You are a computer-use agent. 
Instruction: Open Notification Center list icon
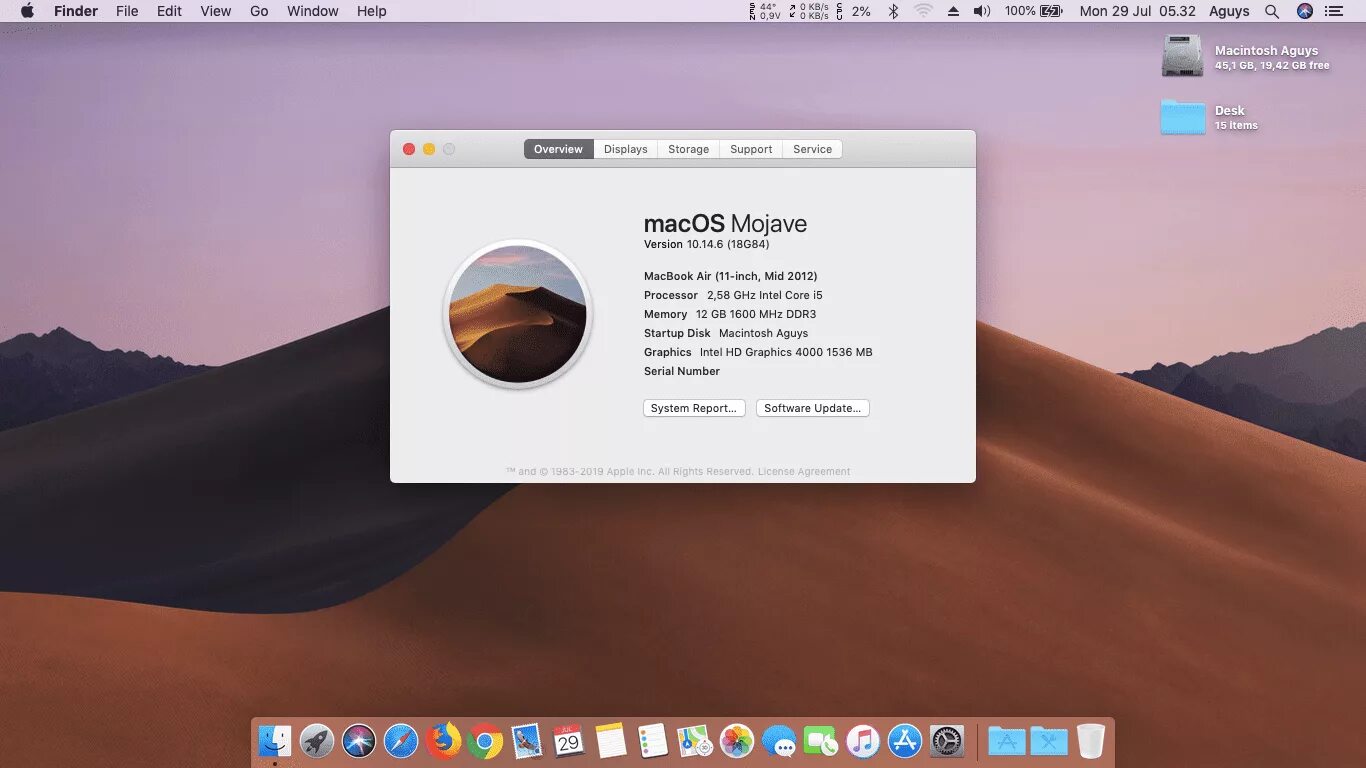(1334, 11)
